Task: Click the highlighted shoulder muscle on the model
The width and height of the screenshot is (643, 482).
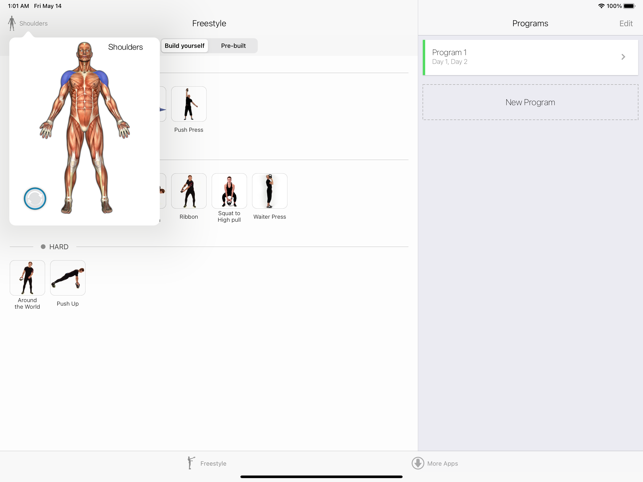Action: click(69, 80)
